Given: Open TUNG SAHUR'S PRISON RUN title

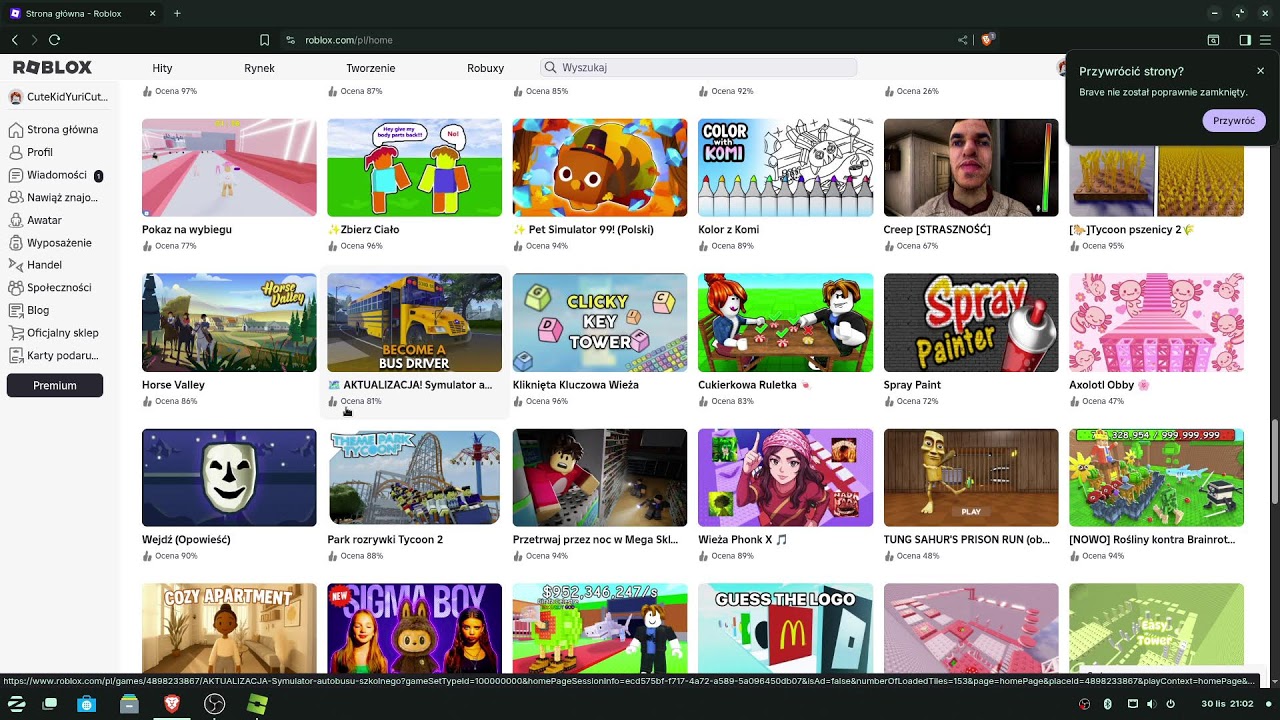Looking at the screenshot, I should tap(967, 539).
